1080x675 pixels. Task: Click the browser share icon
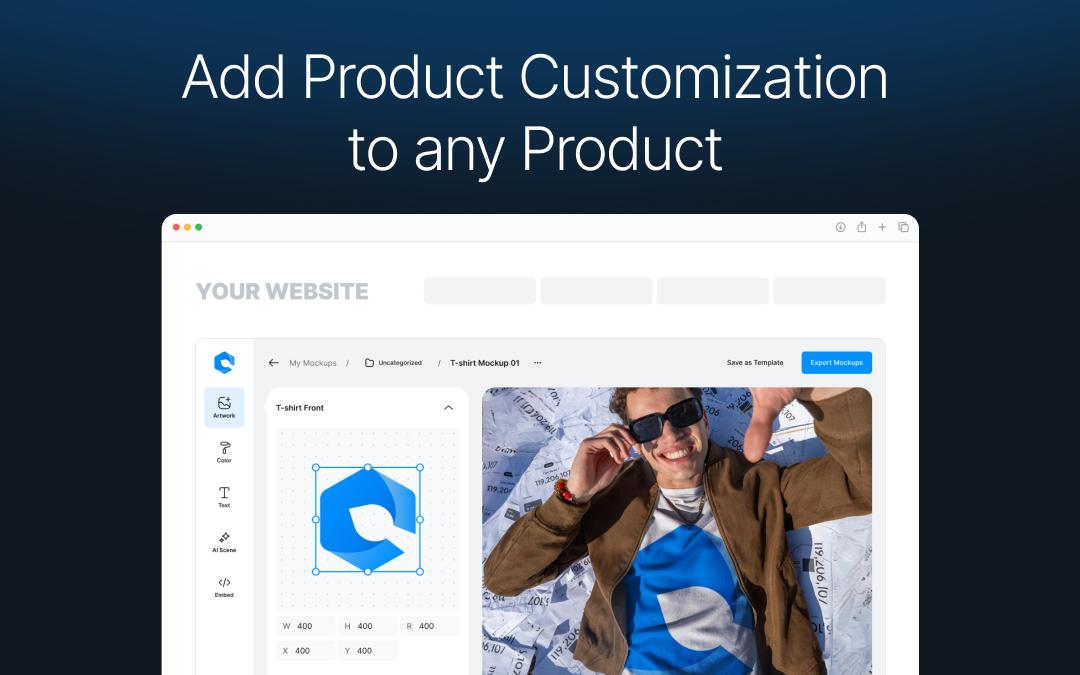pyautogui.click(x=861, y=227)
